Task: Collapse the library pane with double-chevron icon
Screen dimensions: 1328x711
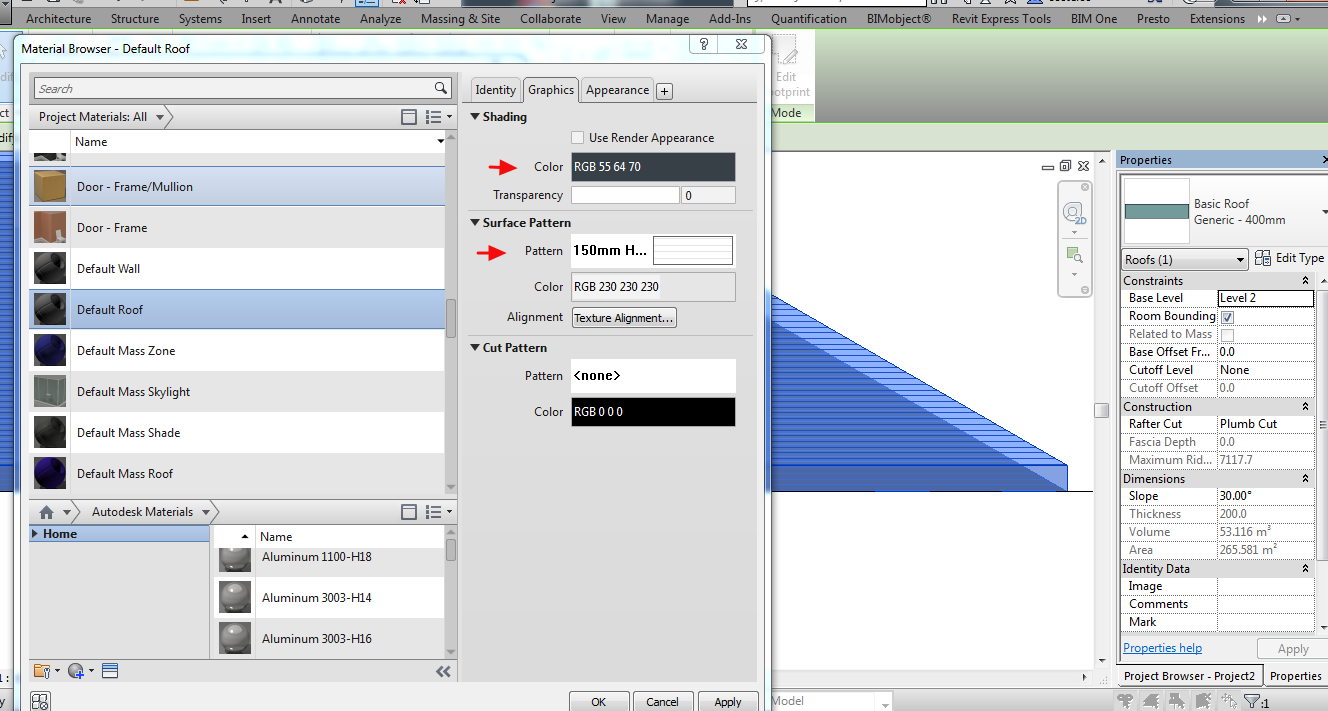Action: [443, 671]
